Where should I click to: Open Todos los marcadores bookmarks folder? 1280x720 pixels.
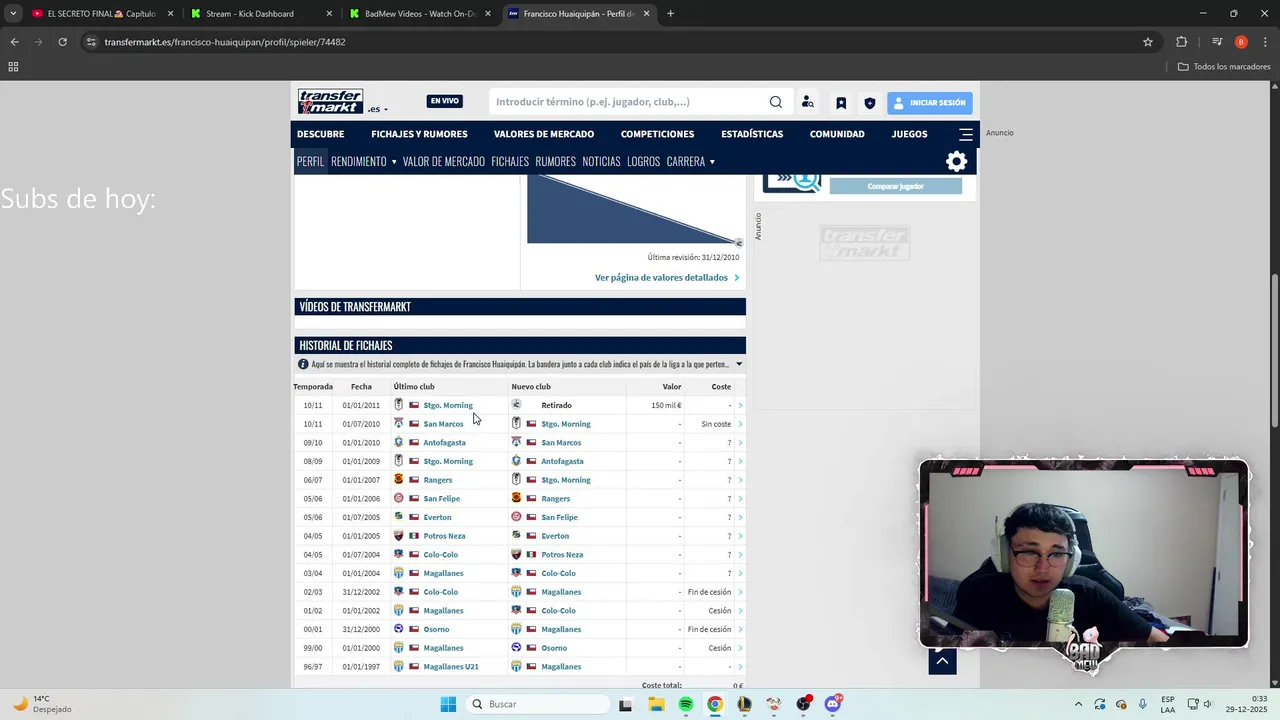[1224, 67]
